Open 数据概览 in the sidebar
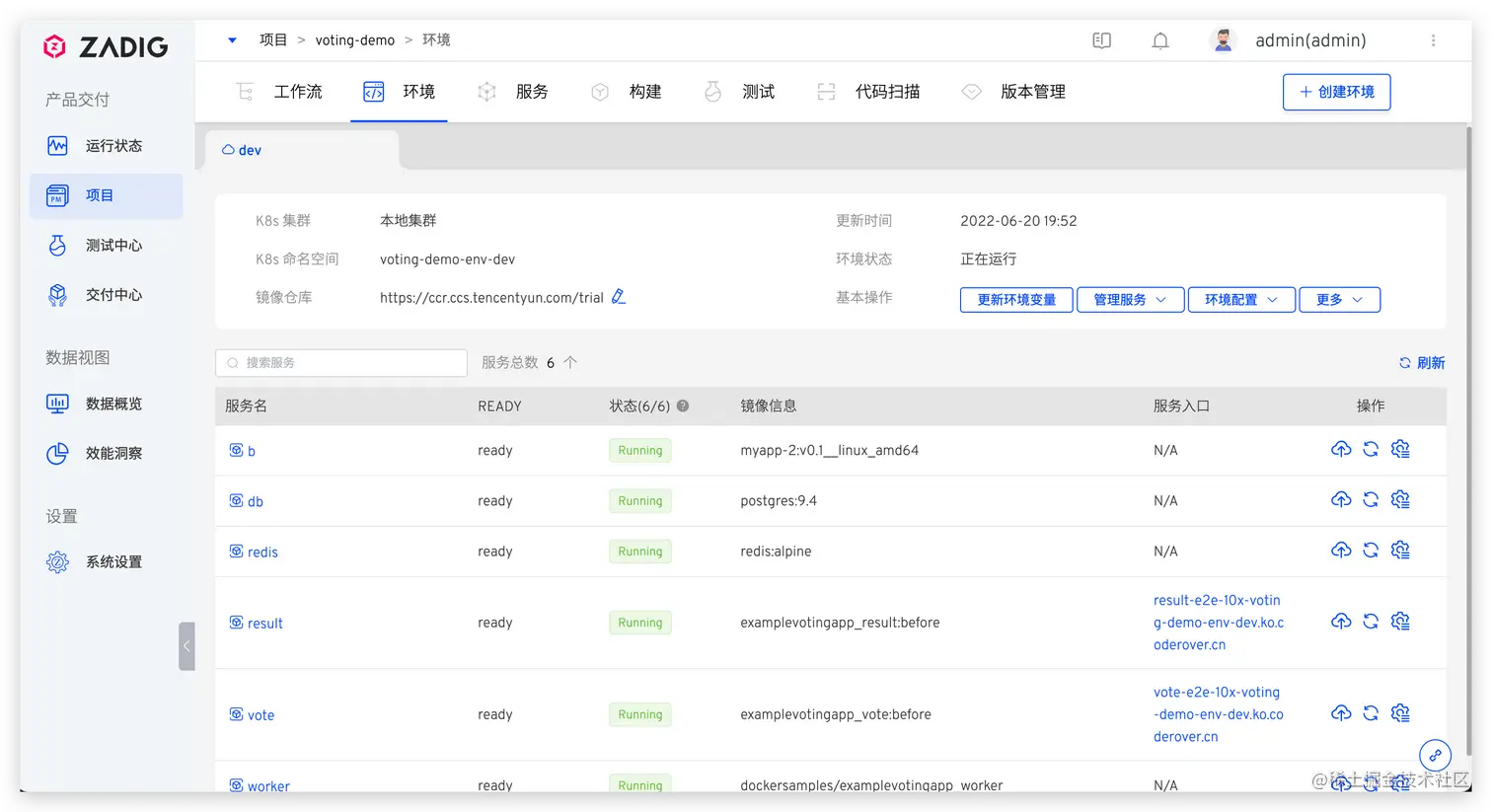 107,404
